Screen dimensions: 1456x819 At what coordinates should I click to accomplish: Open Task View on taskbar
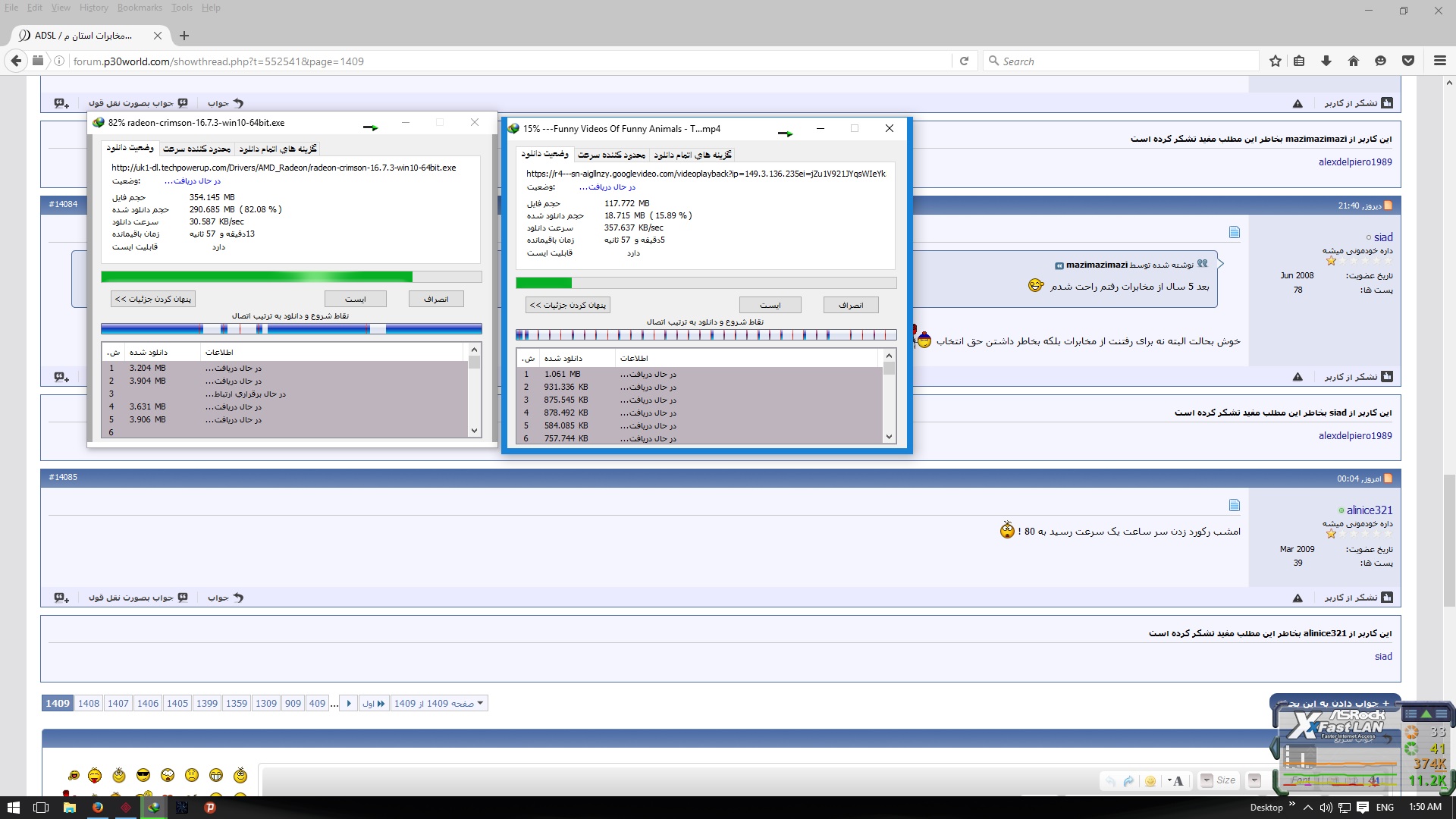[41, 808]
